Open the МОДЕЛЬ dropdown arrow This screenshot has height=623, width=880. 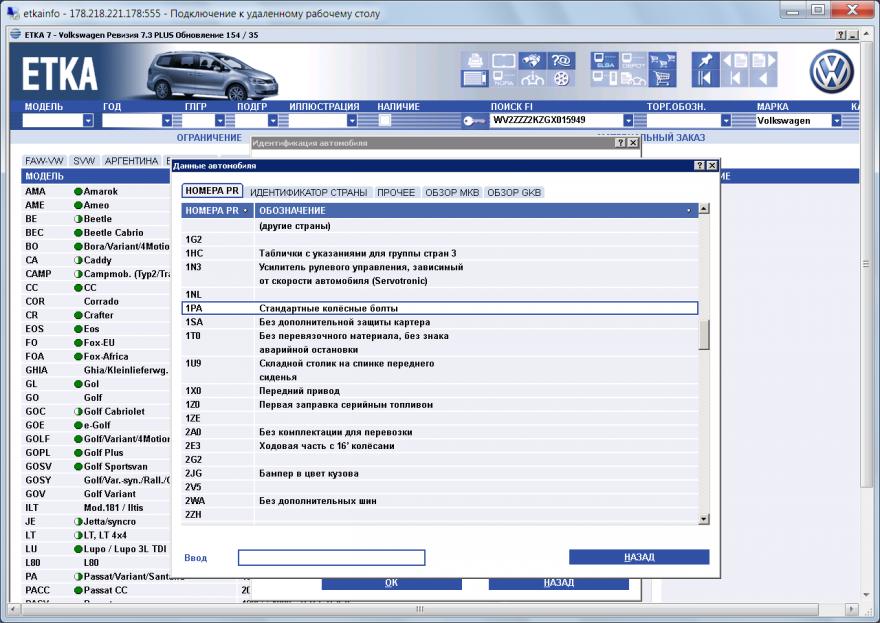coord(88,120)
